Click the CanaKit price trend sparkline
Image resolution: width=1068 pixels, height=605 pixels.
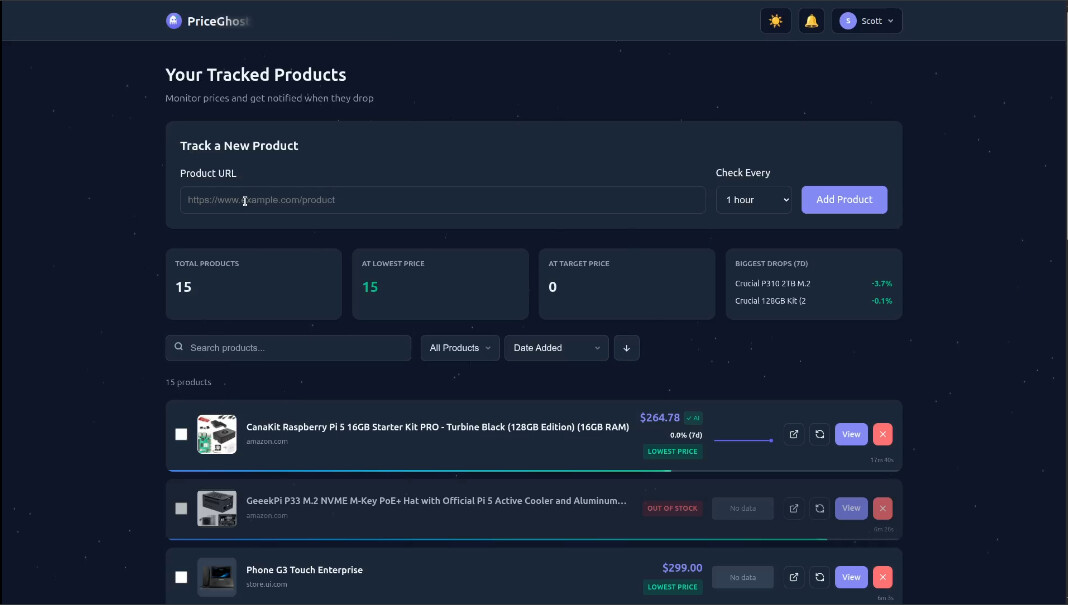743,439
